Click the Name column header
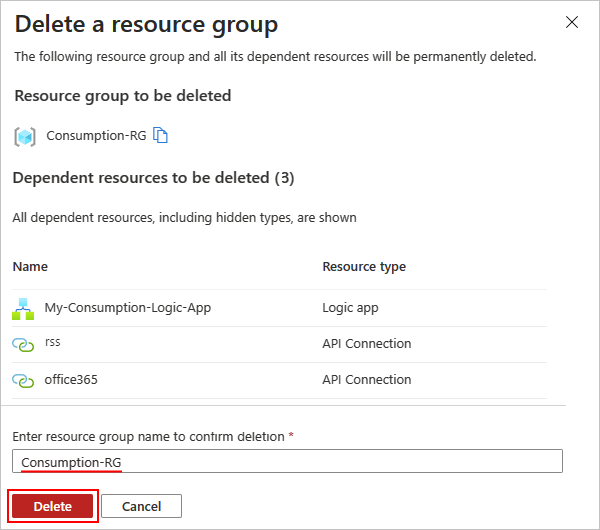Screen dimensions: 600x530 coord(30,267)
